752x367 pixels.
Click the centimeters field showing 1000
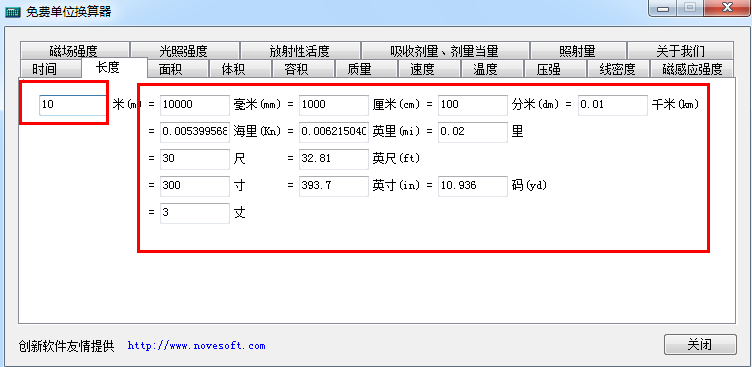(334, 105)
